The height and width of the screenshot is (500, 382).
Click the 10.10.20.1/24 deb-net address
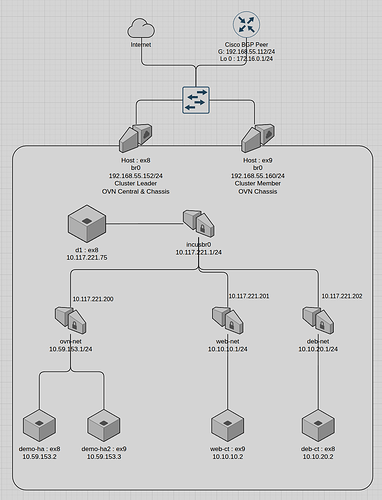pos(318,349)
